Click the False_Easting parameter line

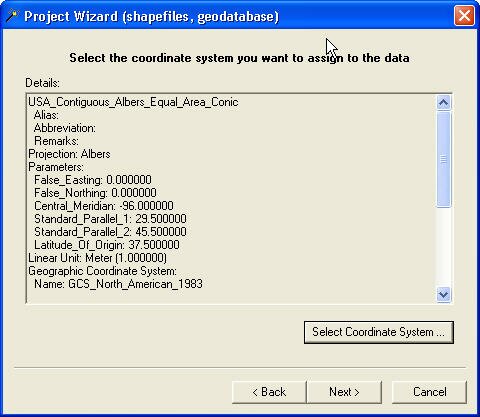coord(93,180)
